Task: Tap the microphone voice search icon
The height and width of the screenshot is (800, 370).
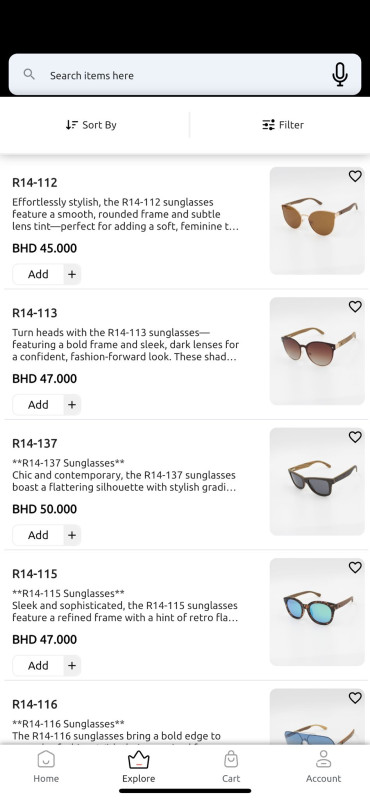Action: (340, 75)
